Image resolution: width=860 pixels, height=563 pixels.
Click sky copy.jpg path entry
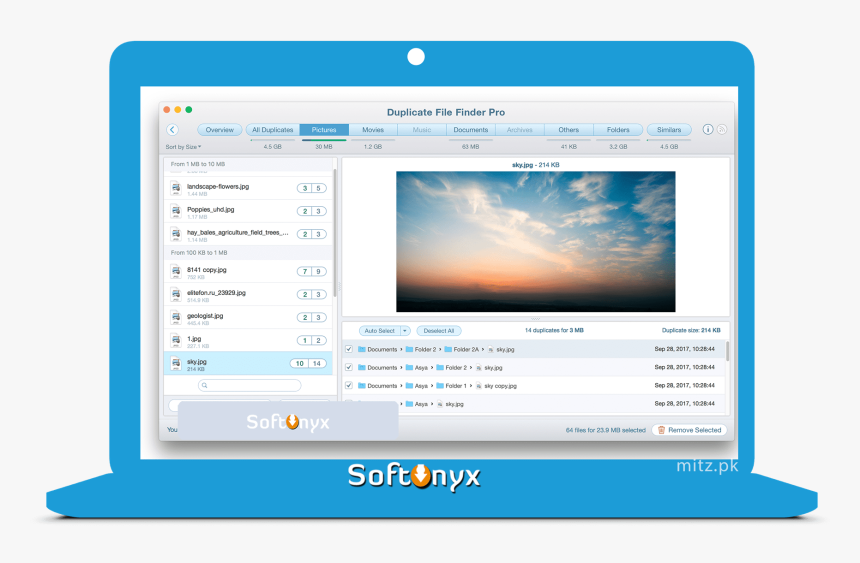point(500,386)
